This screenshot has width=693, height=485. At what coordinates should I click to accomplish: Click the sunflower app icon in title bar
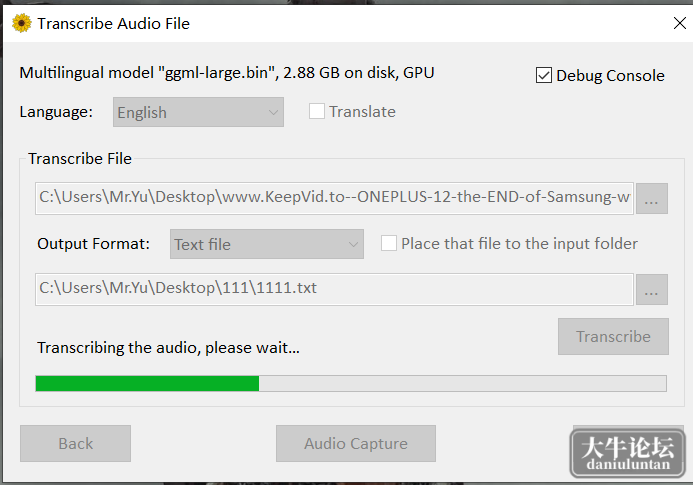[x=21, y=23]
